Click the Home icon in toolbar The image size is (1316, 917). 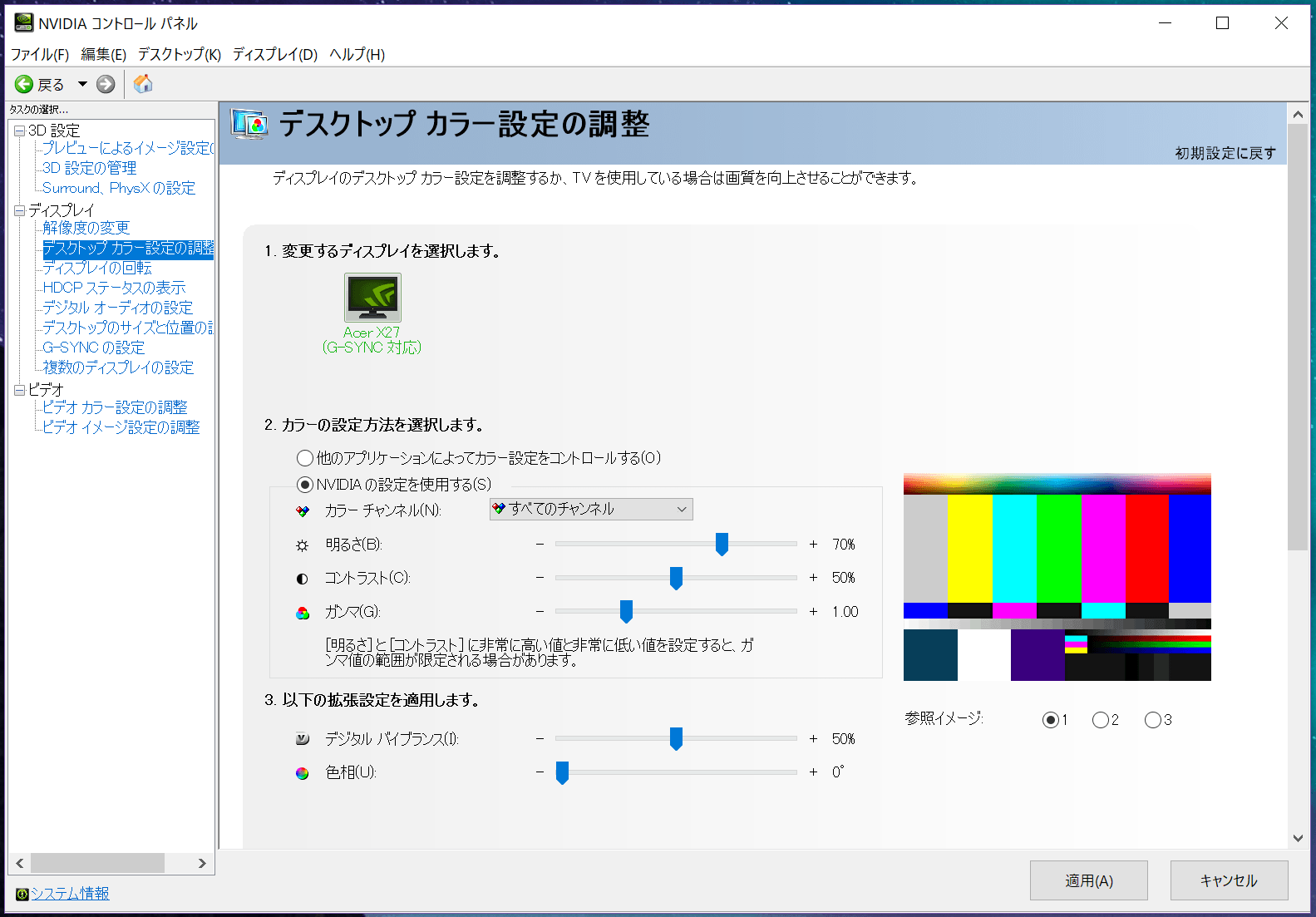click(143, 83)
